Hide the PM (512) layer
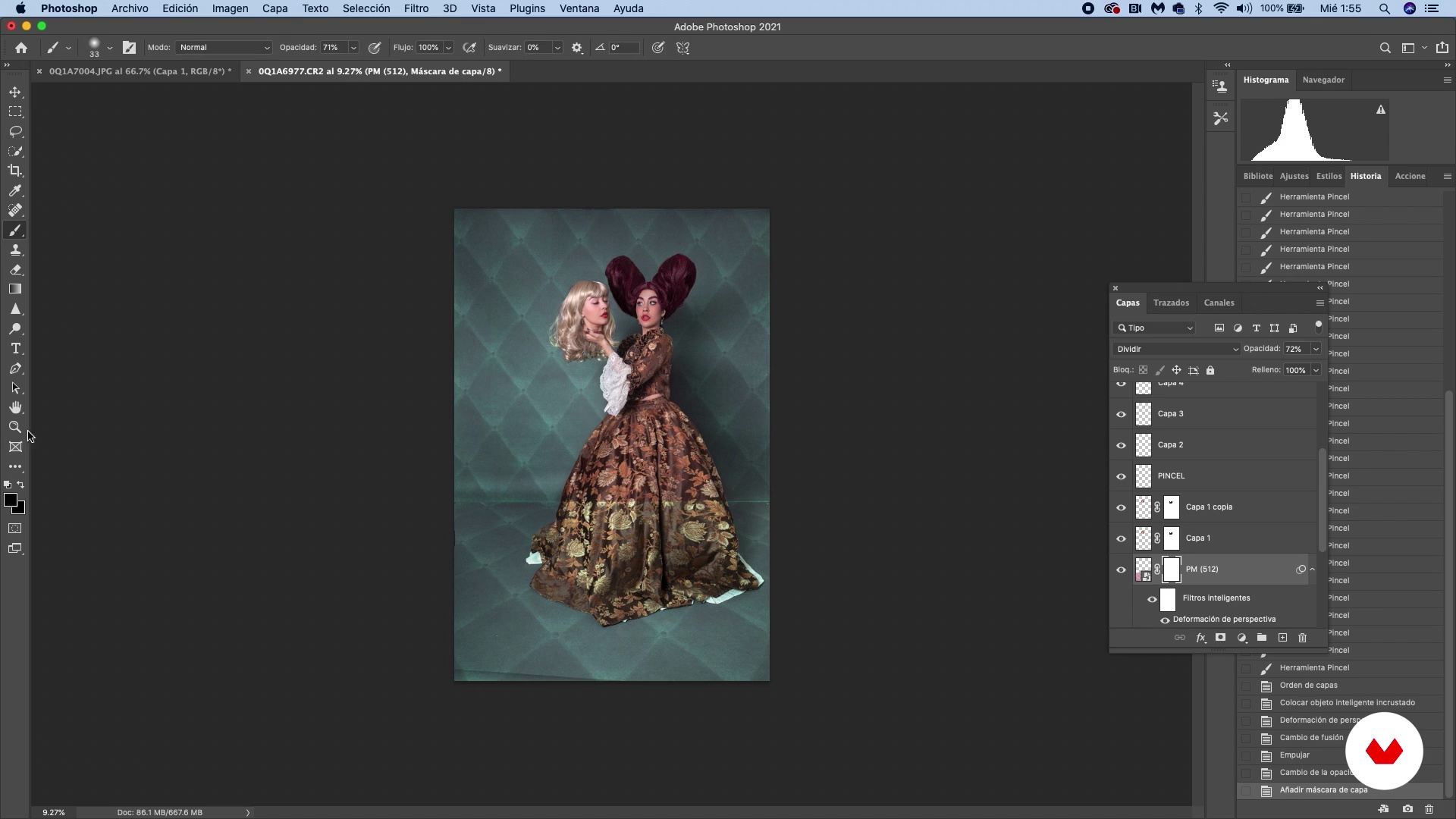The width and height of the screenshot is (1456, 819). [x=1121, y=570]
